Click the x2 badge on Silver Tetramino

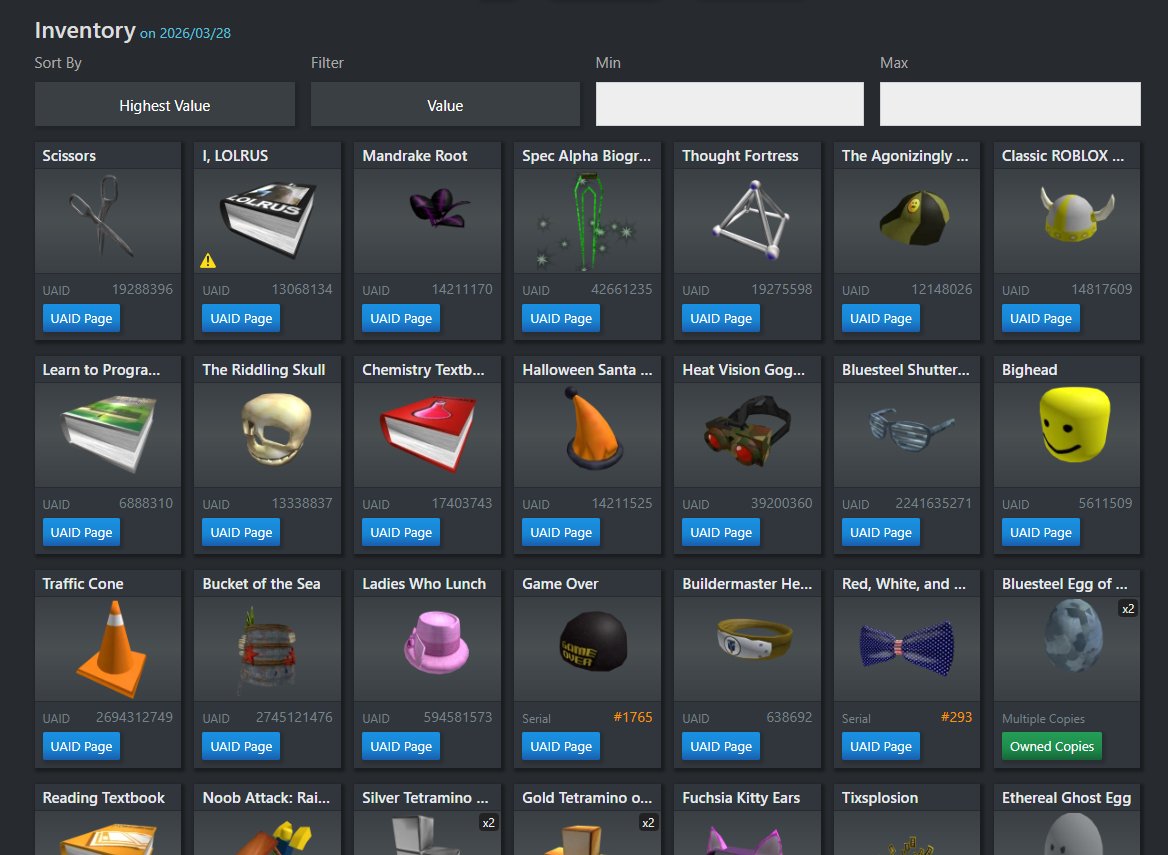488,823
